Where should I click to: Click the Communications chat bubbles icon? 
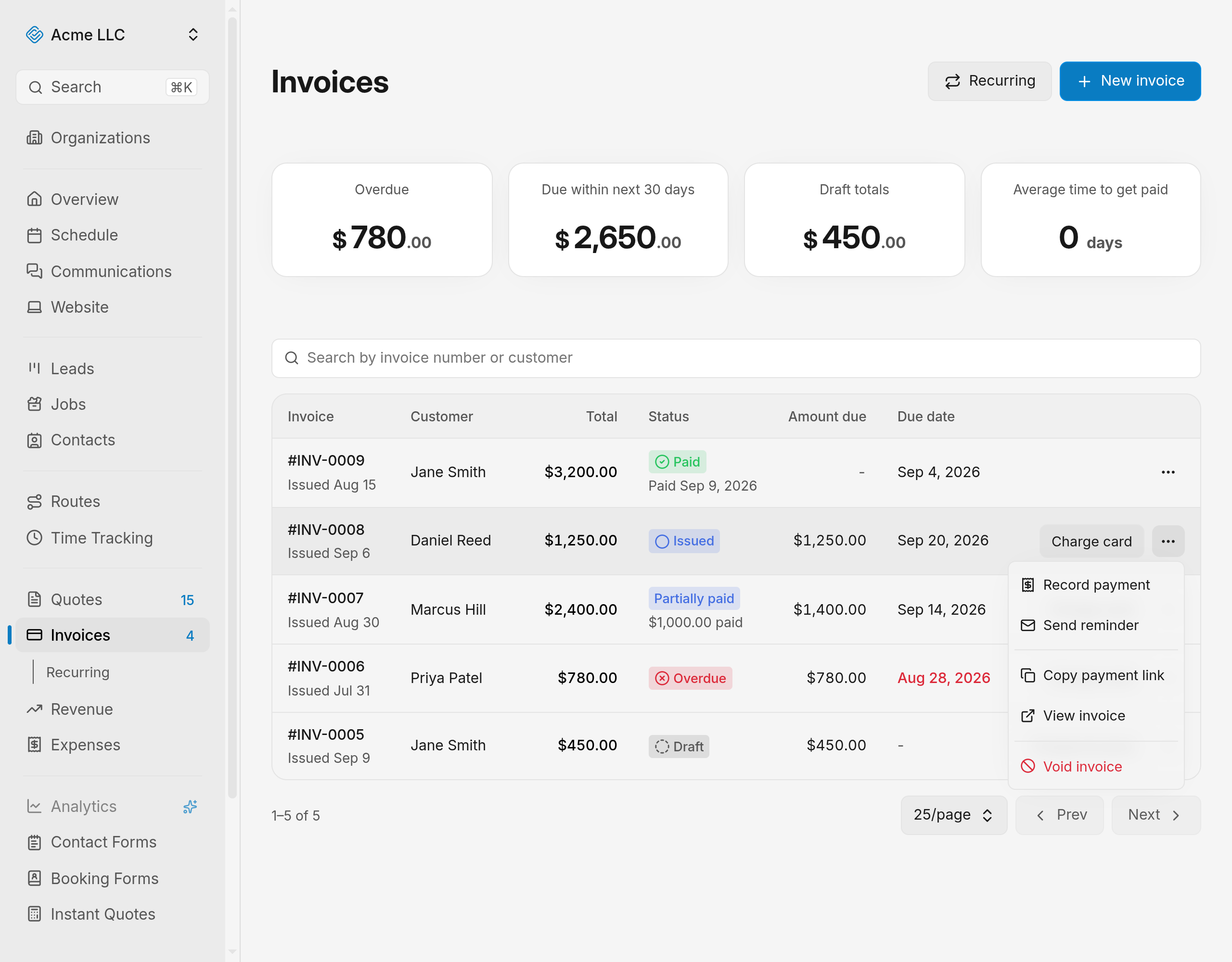[x=35, y=271]
